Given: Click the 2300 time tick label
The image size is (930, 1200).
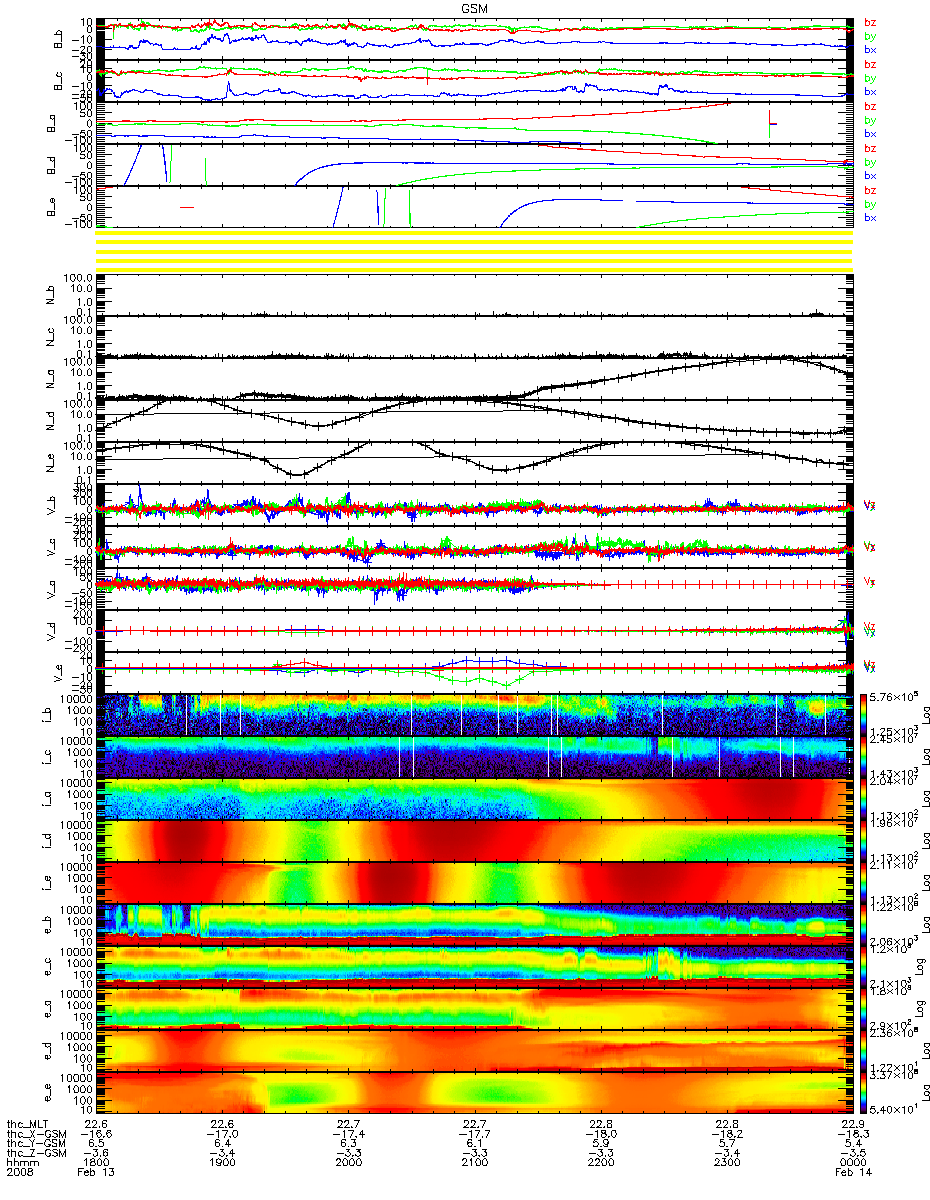Looking at the screenshot, I should [726, 1164].
